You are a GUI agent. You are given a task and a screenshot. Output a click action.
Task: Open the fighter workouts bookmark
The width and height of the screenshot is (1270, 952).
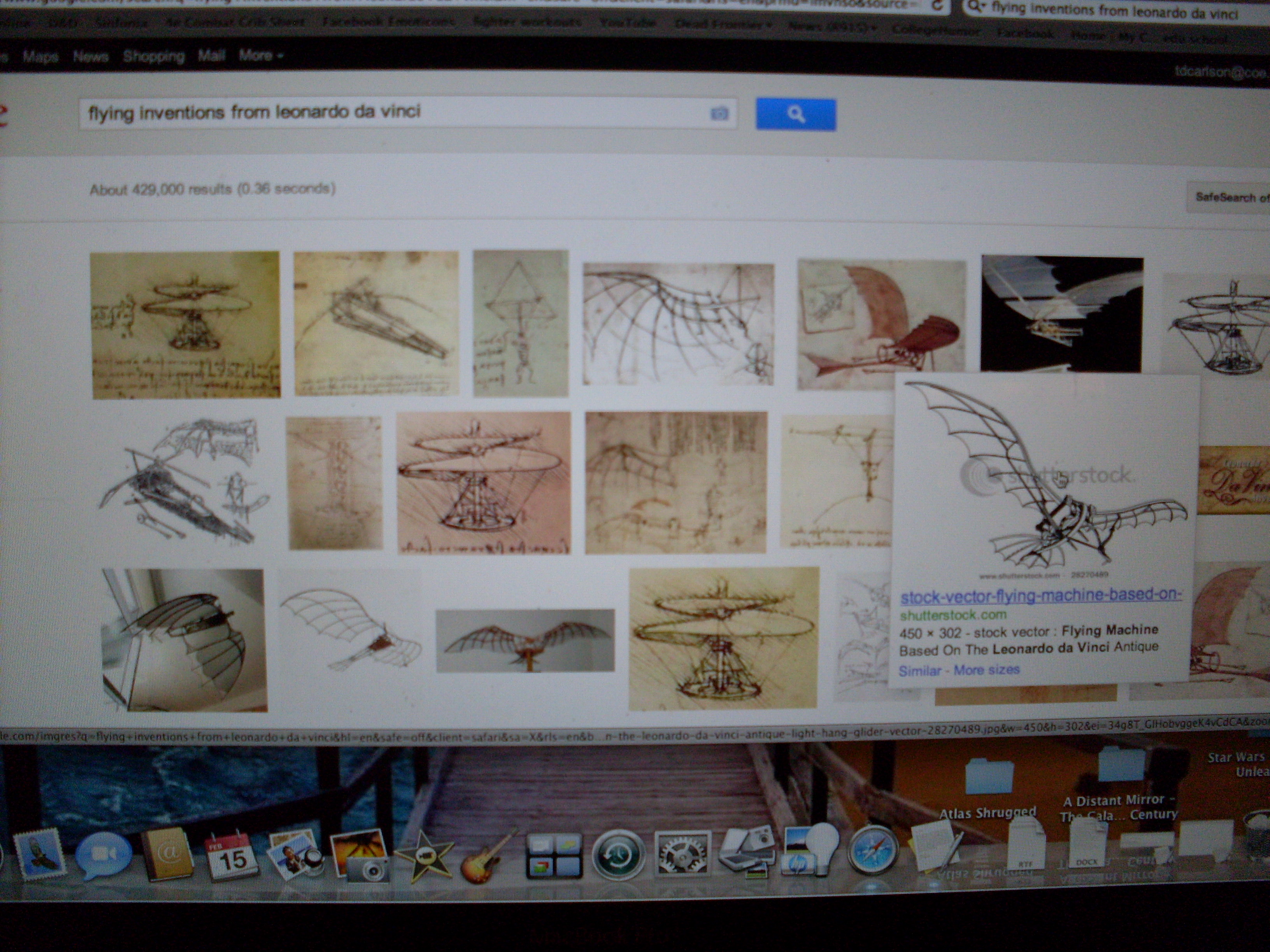[526, 23]
